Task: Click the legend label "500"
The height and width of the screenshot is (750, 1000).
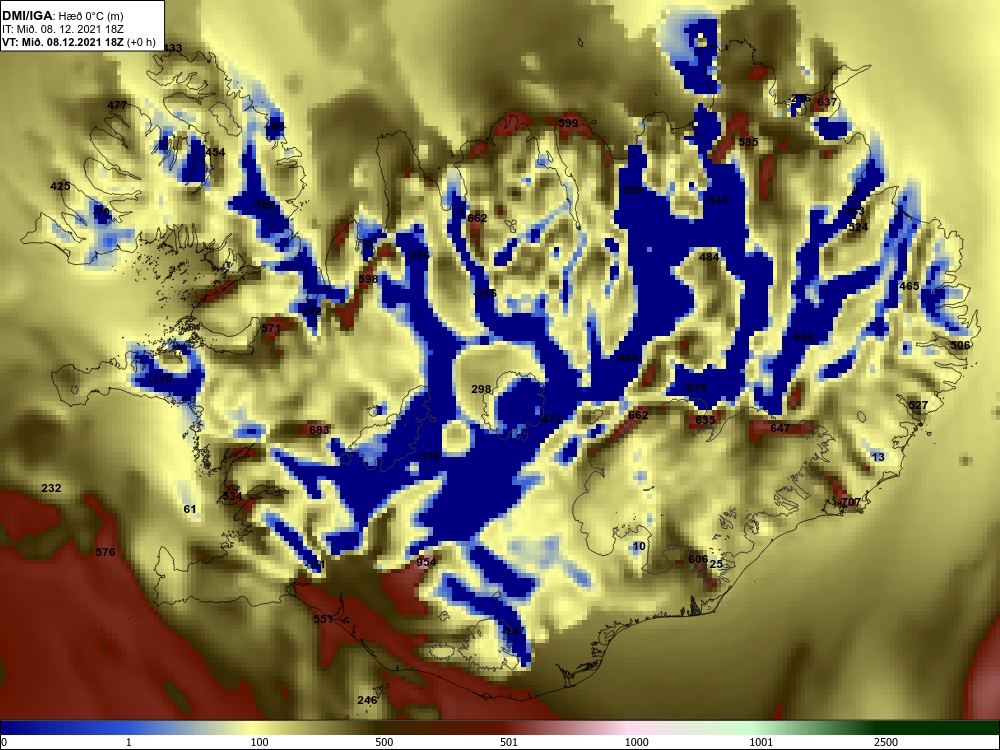Action: (384, 742)
